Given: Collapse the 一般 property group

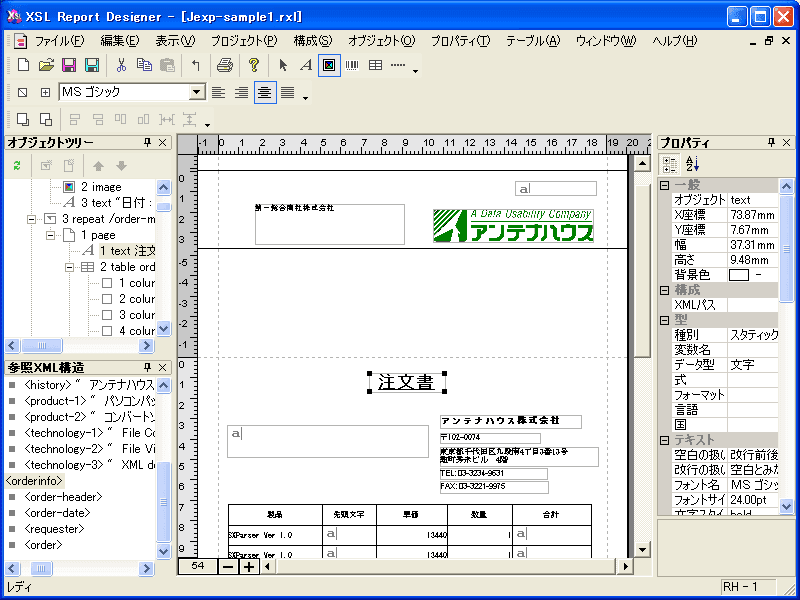Looking at the screenshot, I should (x=665, y=185).
